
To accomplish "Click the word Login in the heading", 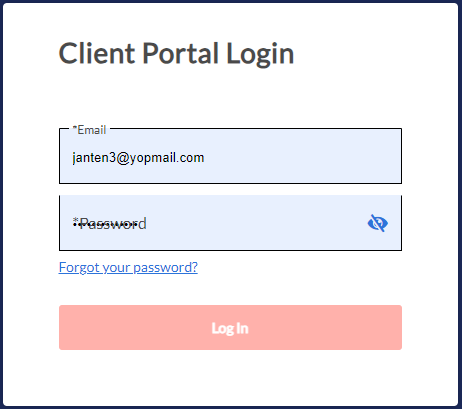I will 260,54.
